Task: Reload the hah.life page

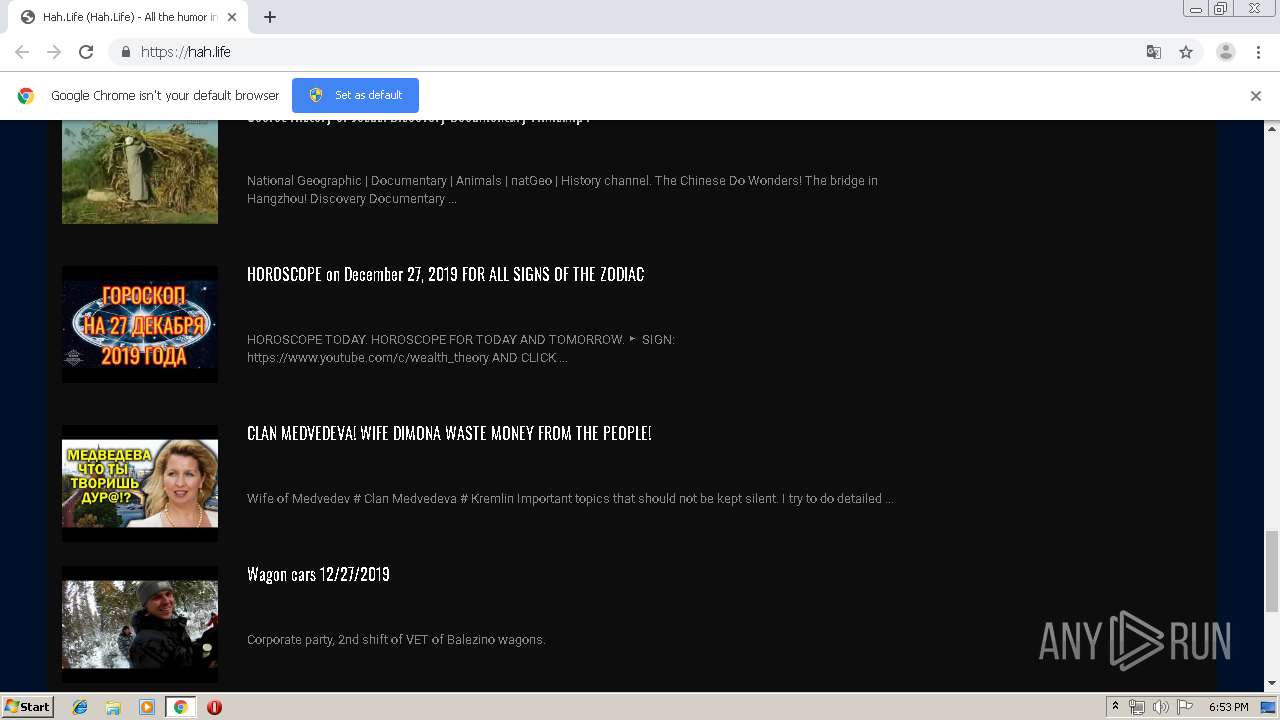Action: [86, 52]
